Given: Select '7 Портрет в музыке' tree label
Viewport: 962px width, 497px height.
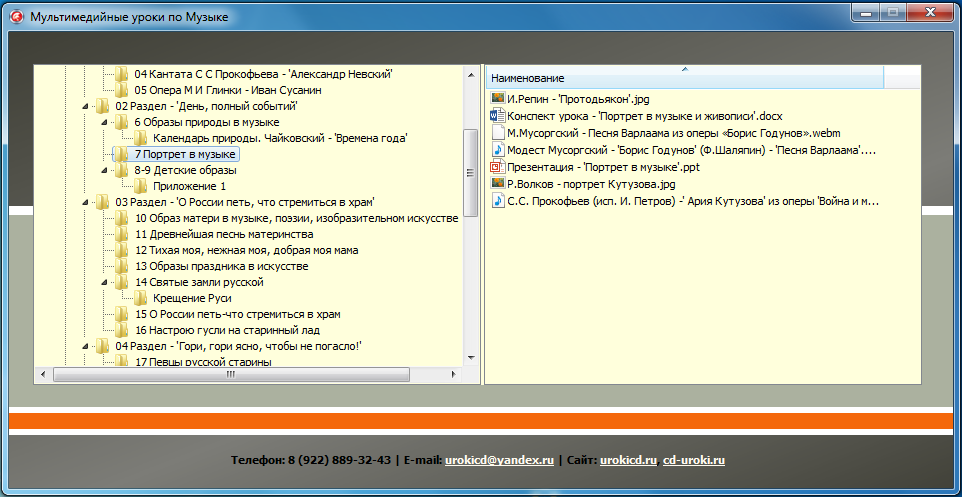Looking at the screenshot, I should (x=185, y=154).
